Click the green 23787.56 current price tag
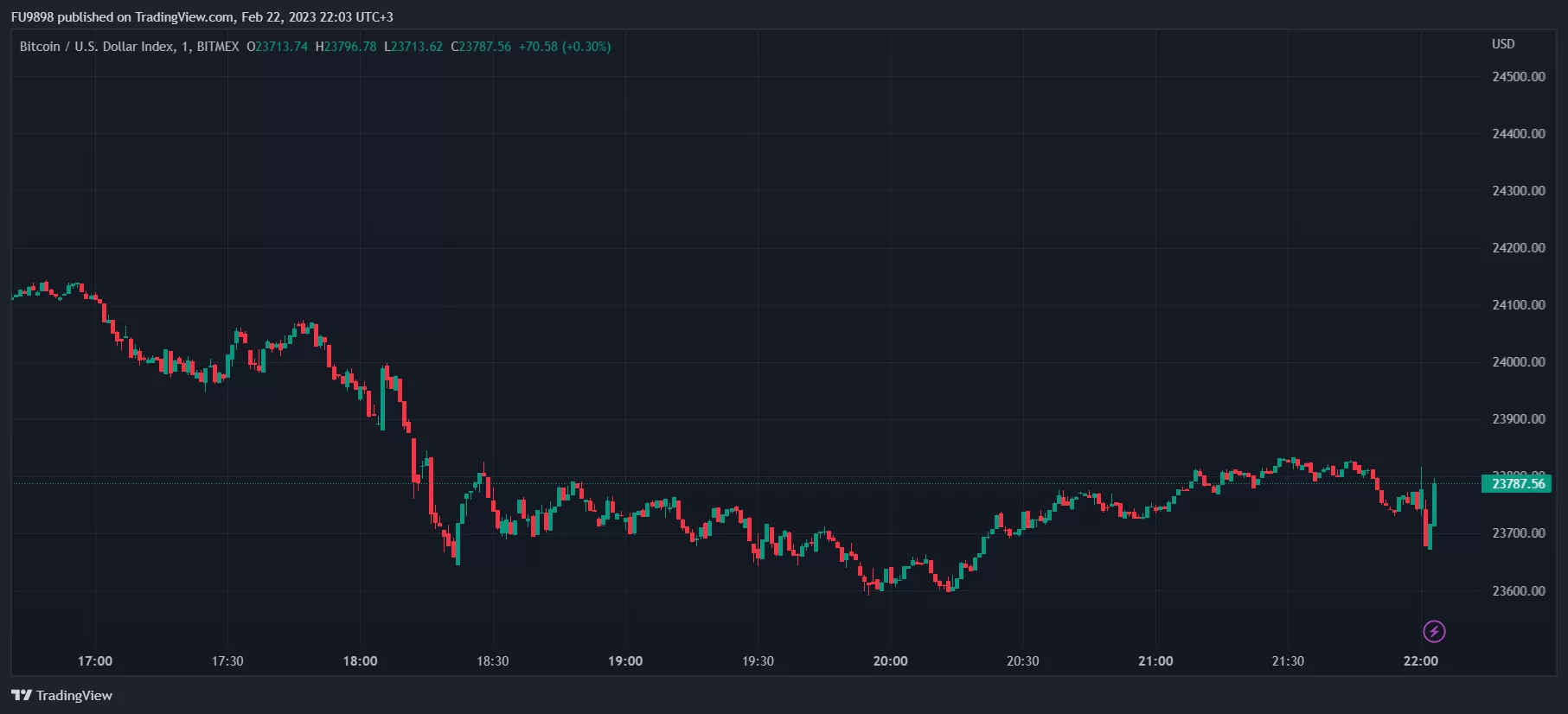1568x714 pixels. (1517, 483)
